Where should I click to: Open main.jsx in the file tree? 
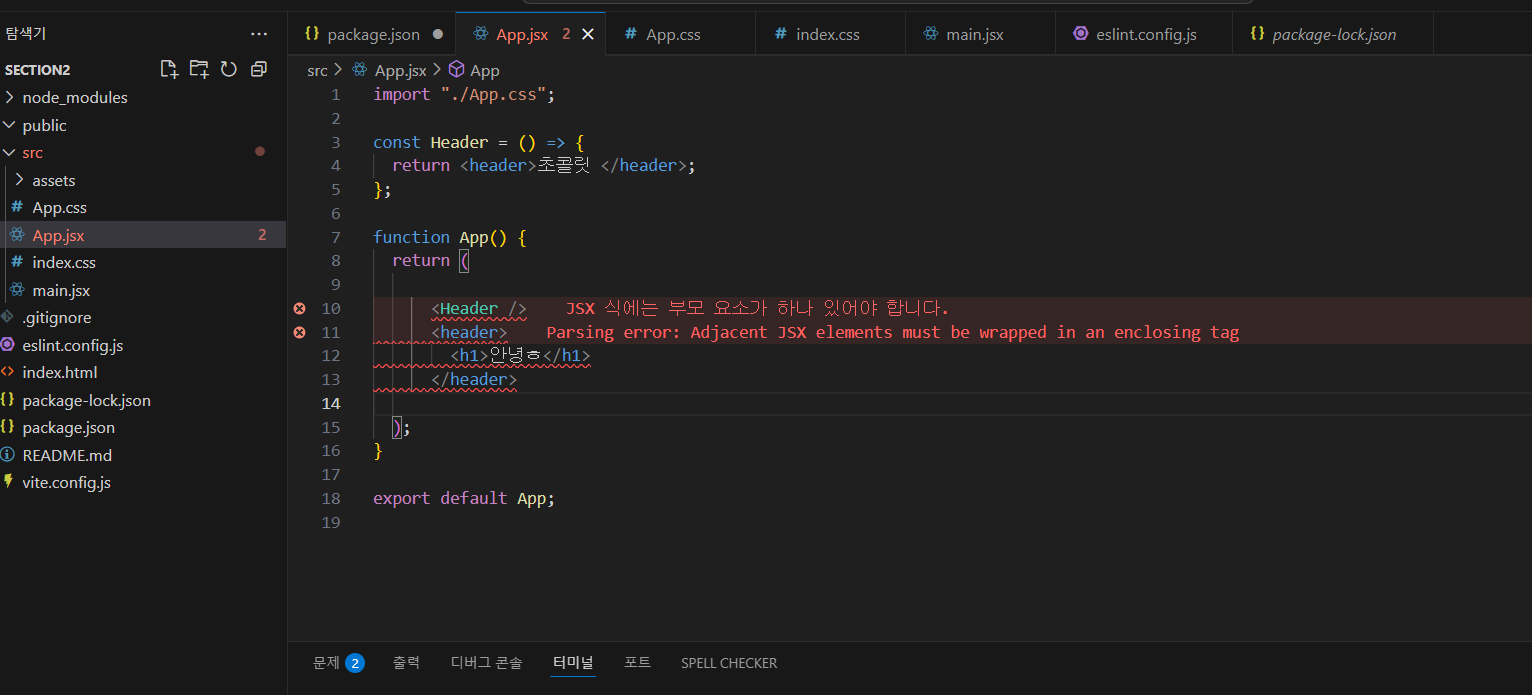click(143, 290)
